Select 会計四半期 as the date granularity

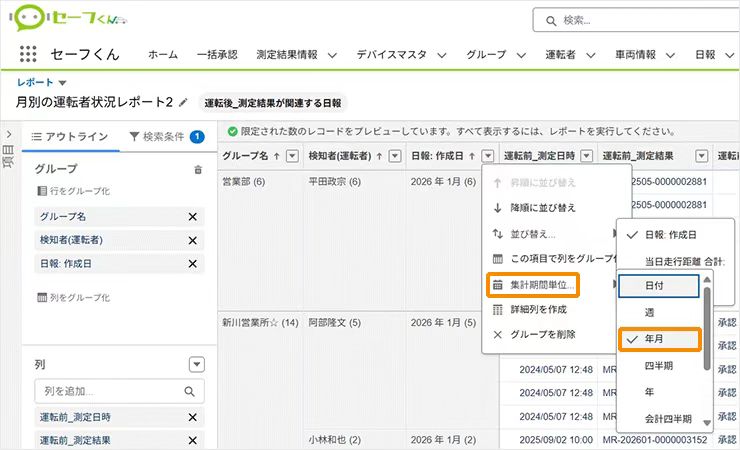(x=668, y=418)
